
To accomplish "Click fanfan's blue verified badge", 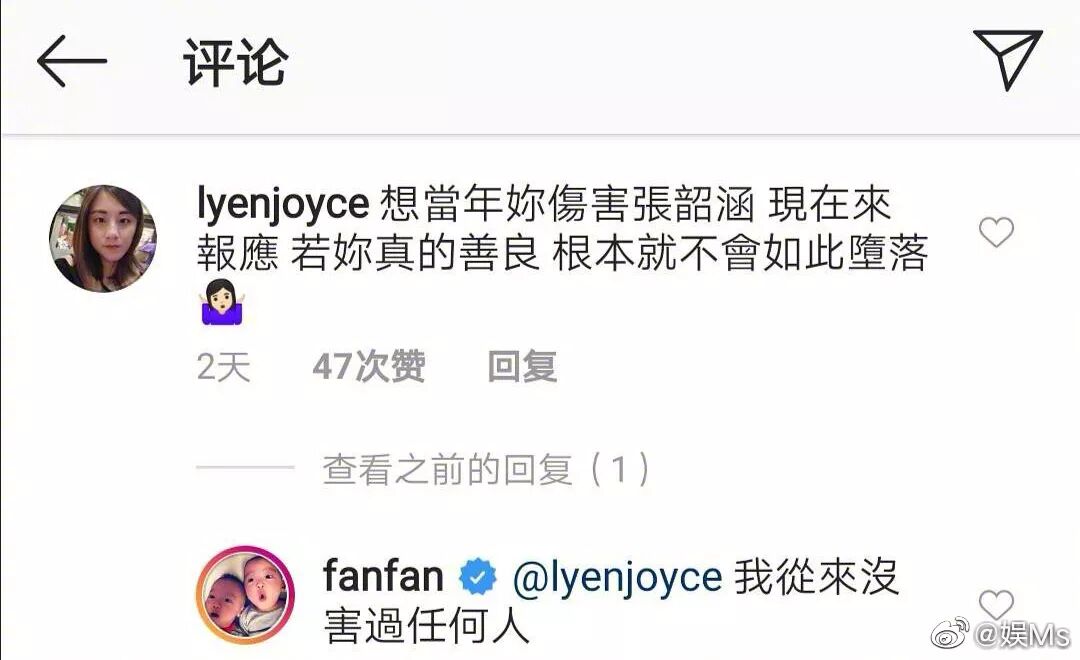I will coord(478,577).
